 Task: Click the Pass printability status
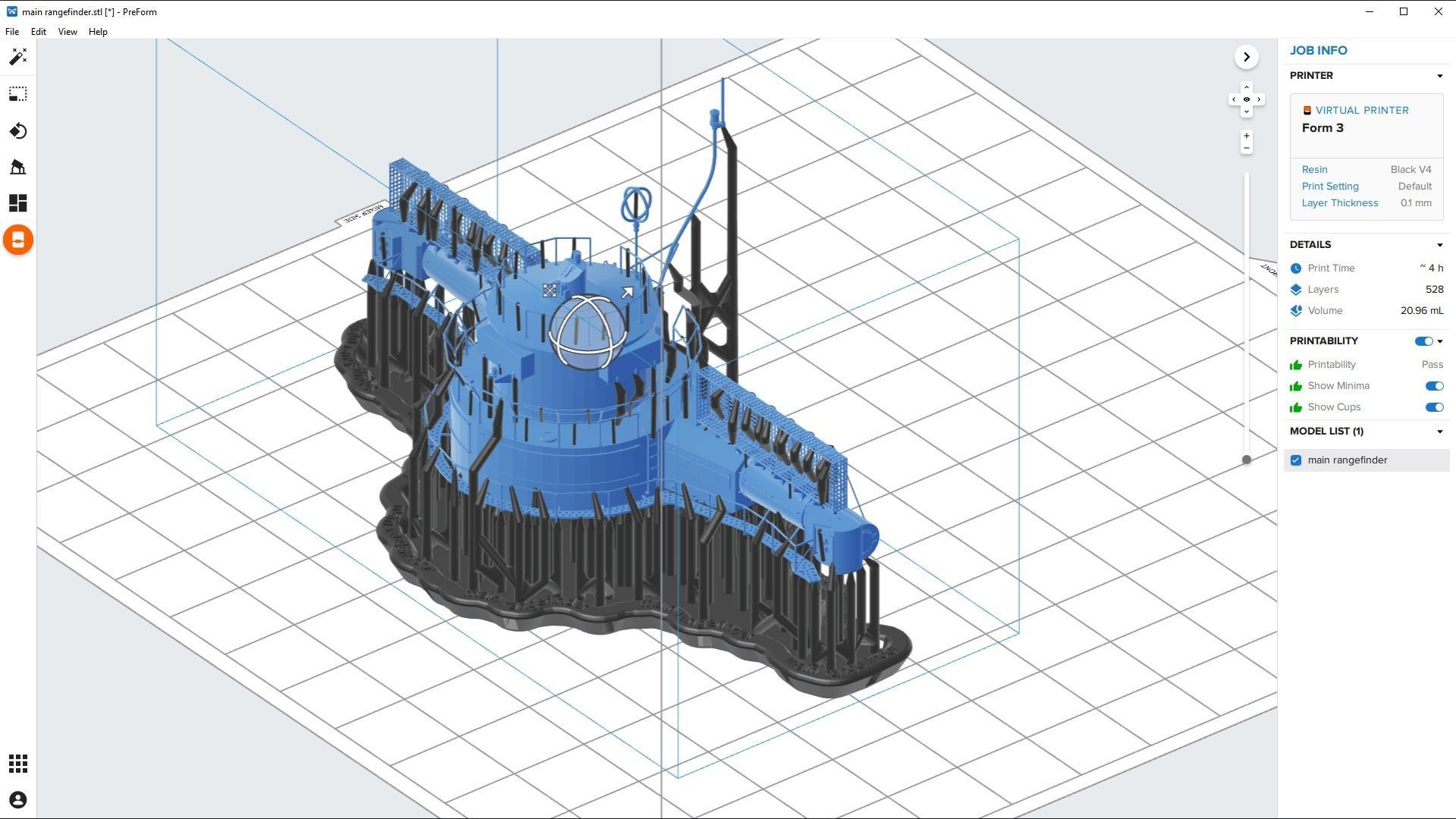[1432, 365]
